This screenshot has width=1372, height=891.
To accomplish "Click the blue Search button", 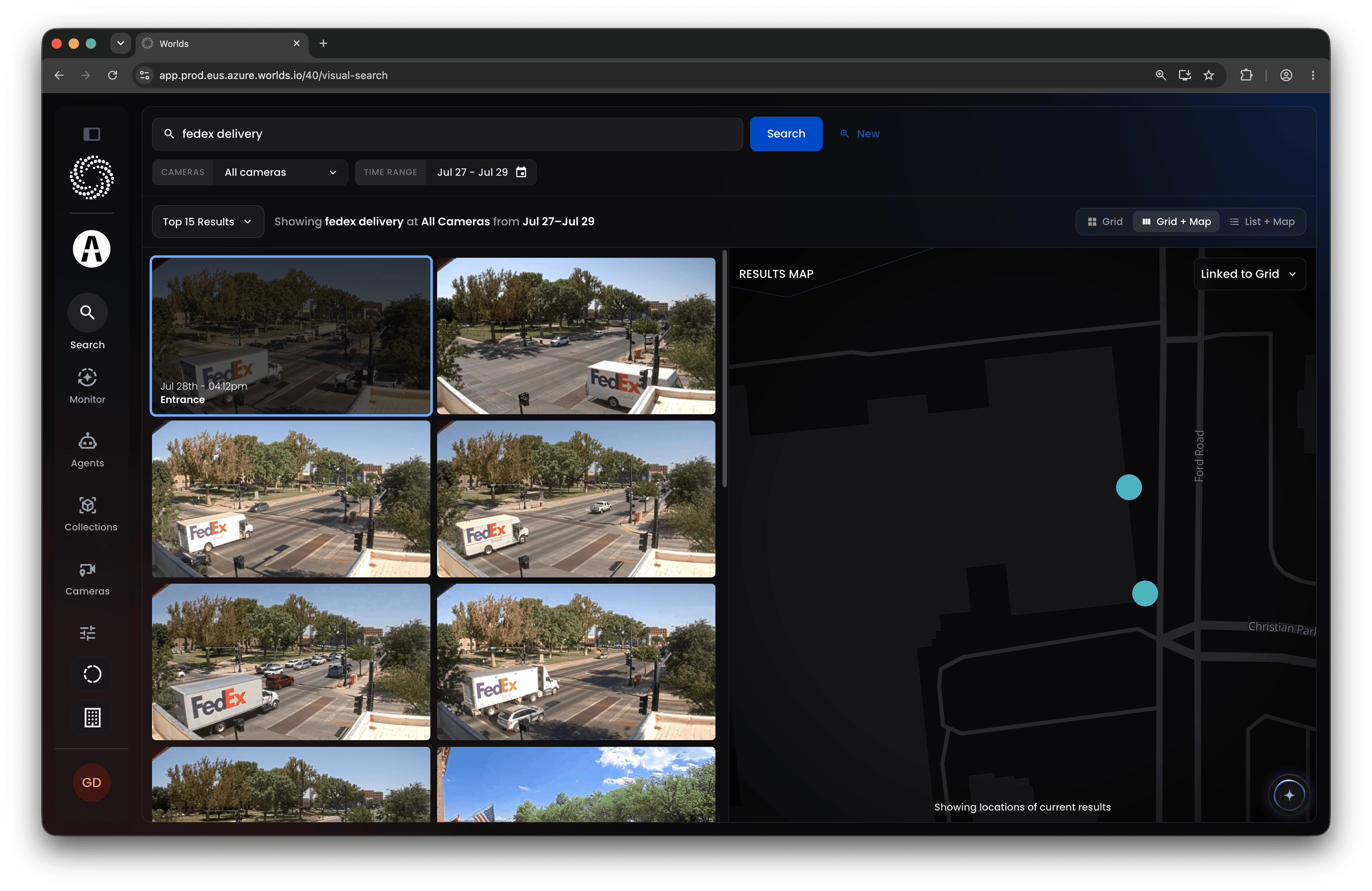I will (786, 134).
